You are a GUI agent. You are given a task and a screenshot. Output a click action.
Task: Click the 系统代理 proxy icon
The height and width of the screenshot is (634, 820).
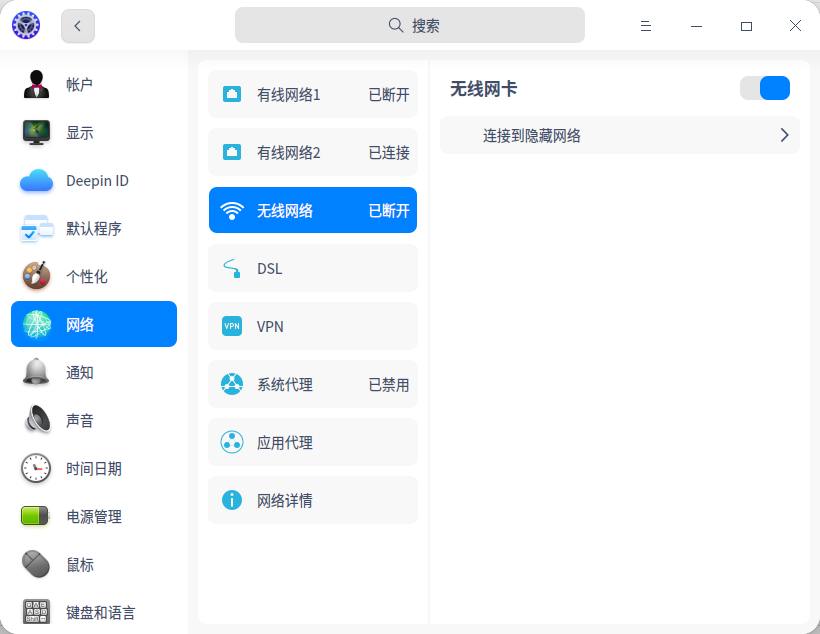tap(232, 384)
